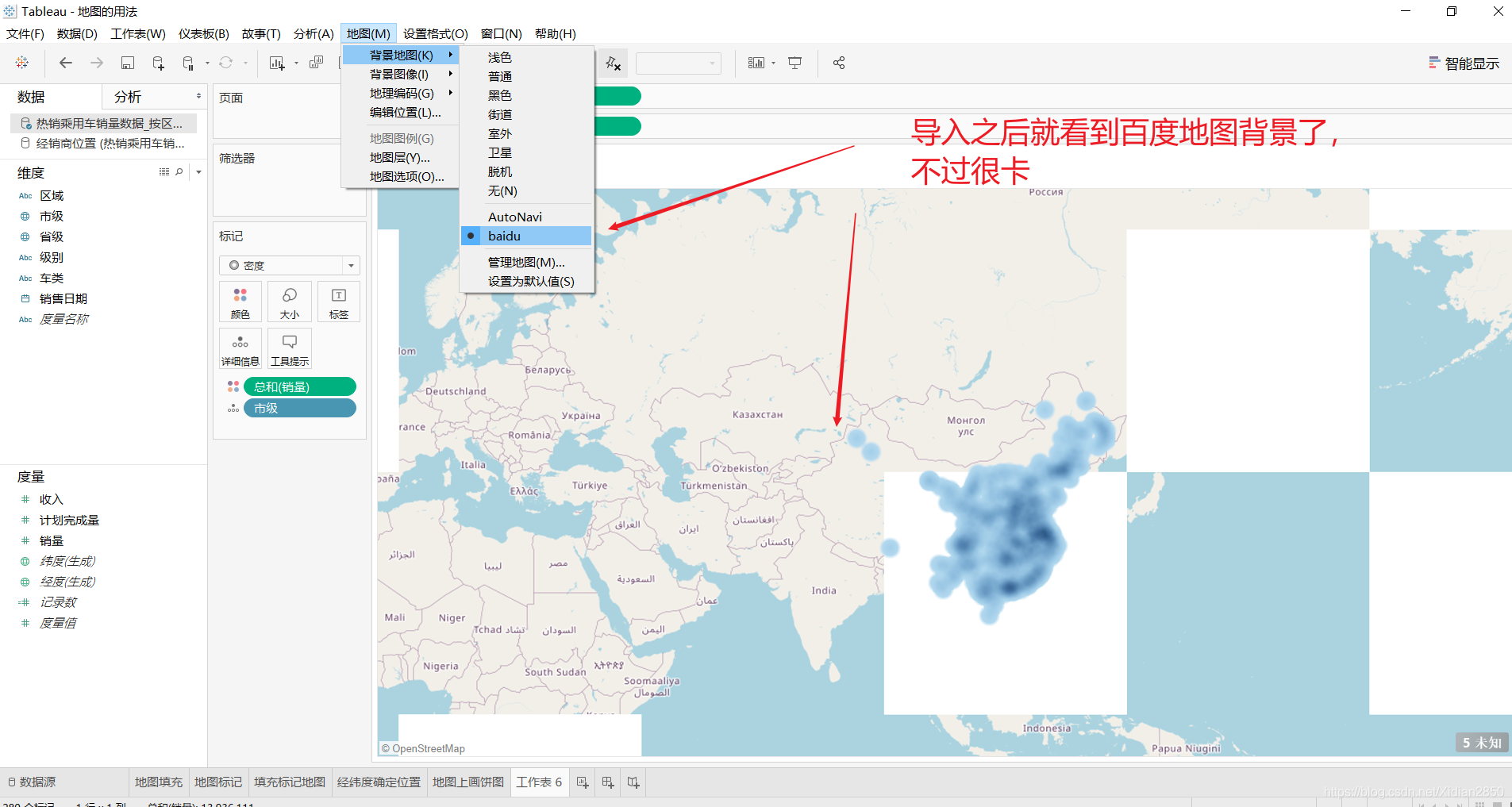This screenshot has width=1512, height=807.
Task: Expand 地理编码(G) submenu
Action: click(x=401, y=93)
